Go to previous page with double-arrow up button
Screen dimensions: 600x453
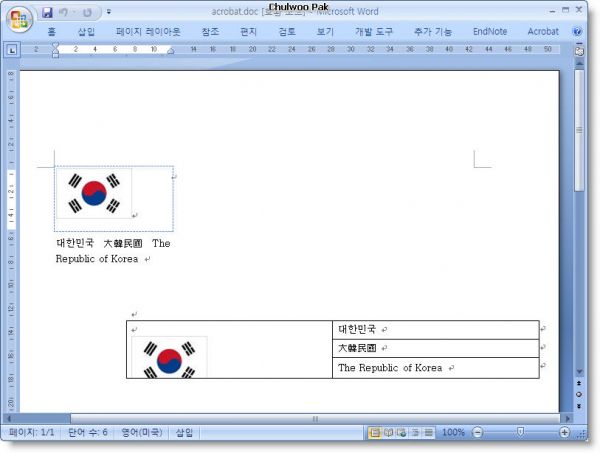pyautogui.click(x=579, y=383)
